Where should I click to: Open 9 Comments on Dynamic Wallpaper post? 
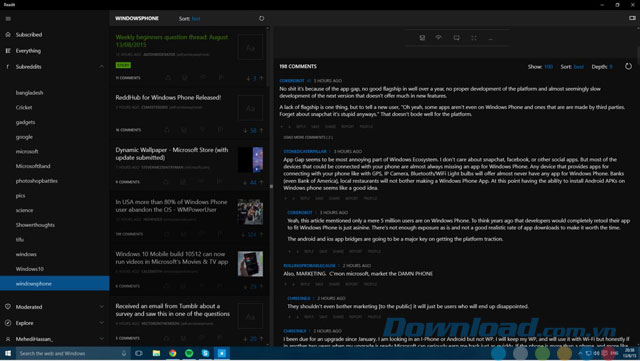point(127,182)
